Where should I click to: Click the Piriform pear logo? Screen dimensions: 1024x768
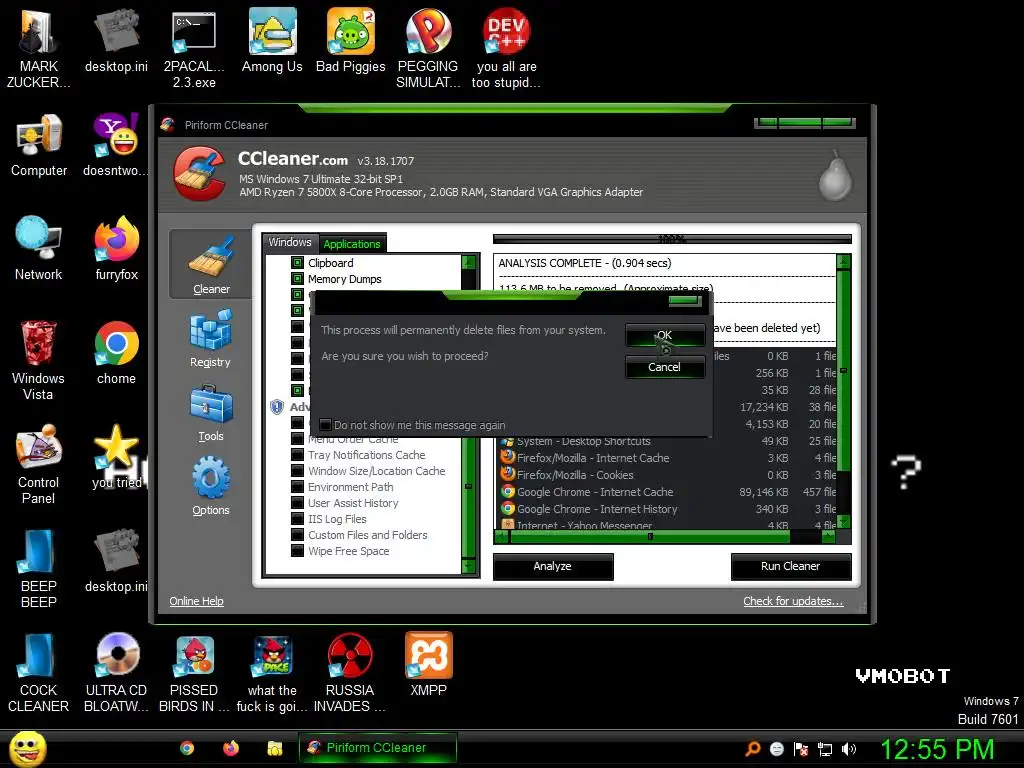pyautogui.click(x=835, y=175)
